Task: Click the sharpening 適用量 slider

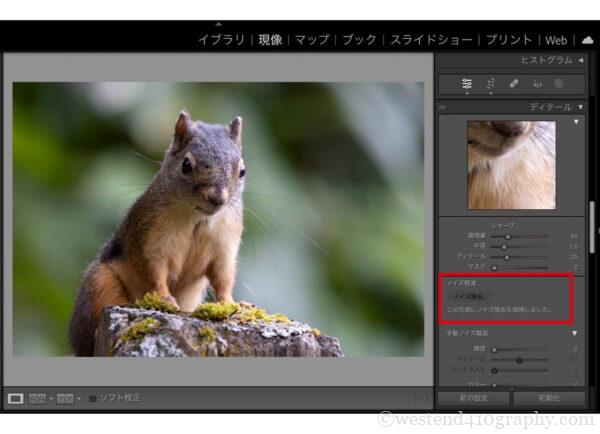Action: click(x=518, y=236)
